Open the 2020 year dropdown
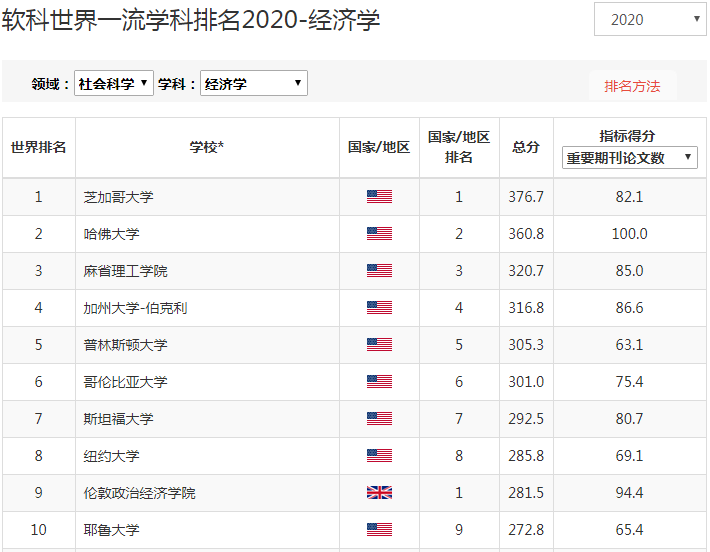710x552 pixels. coord(650,19)
